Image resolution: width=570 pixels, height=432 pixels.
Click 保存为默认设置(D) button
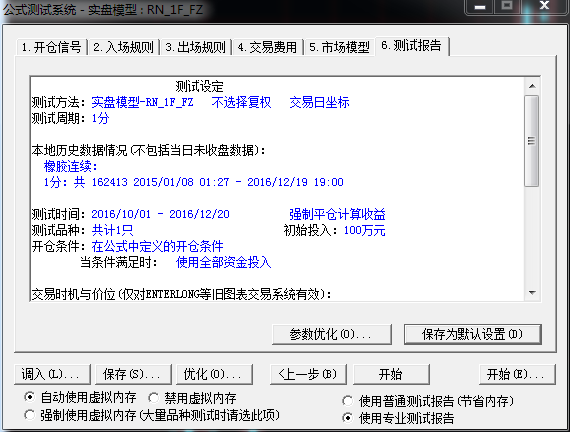pos(472,334)
